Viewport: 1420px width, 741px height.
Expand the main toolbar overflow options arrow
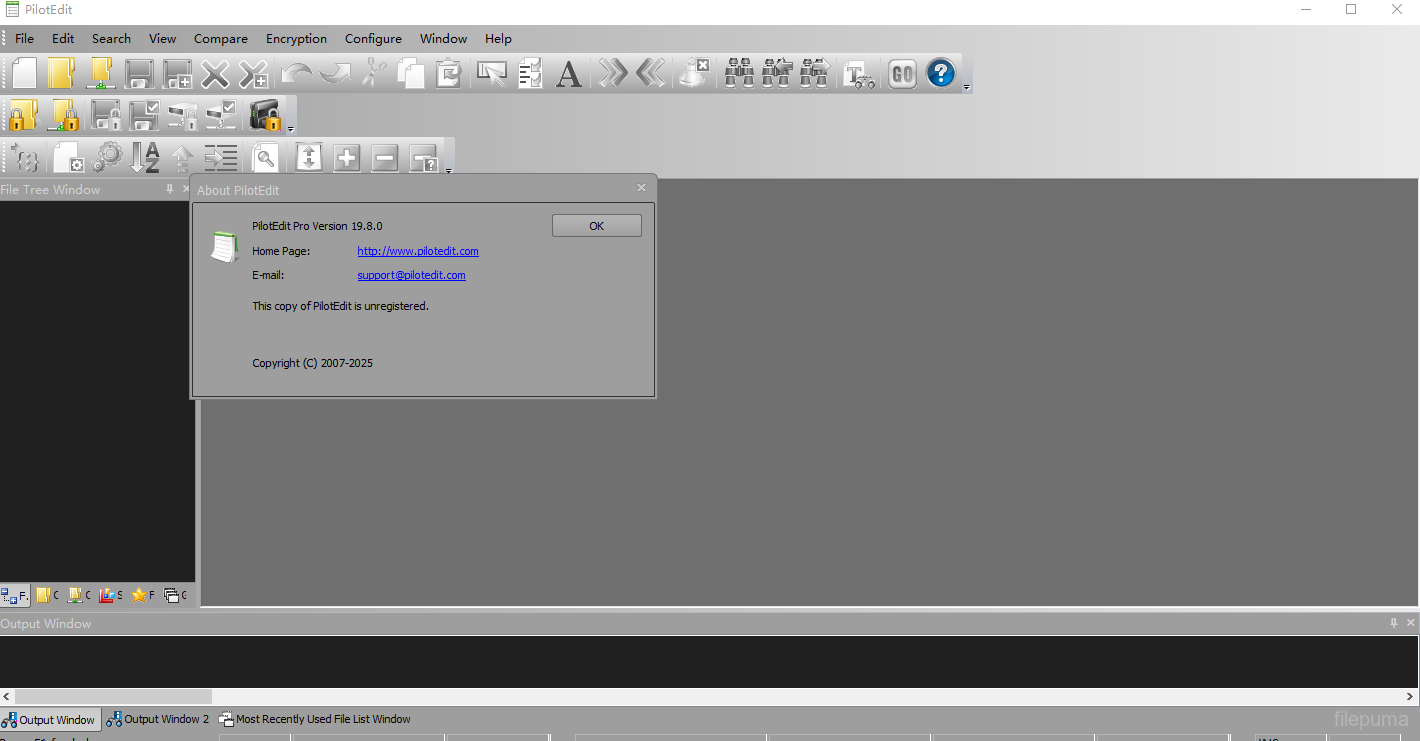pyautogui.click(x=966, y=88)
